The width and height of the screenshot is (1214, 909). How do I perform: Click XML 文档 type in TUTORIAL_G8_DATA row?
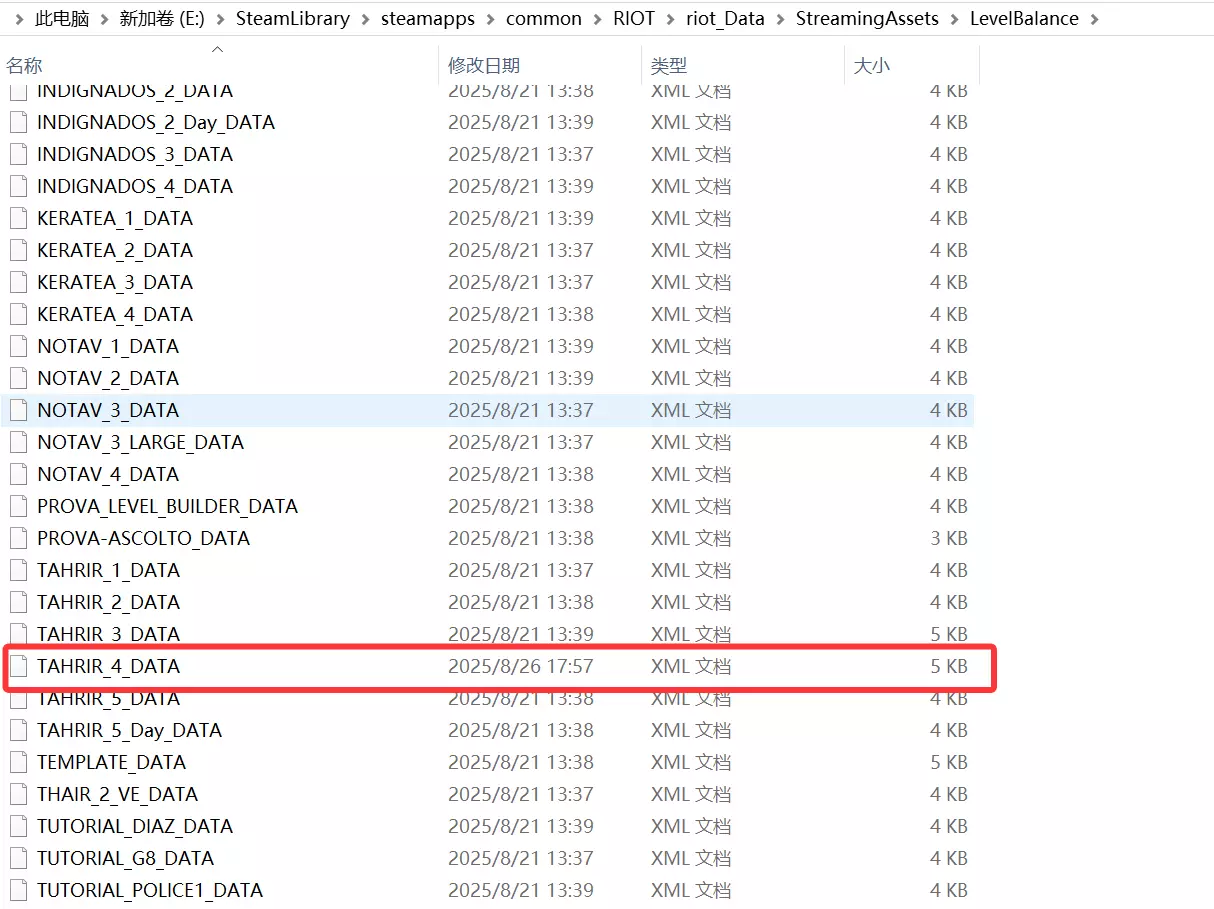(691, 858)
